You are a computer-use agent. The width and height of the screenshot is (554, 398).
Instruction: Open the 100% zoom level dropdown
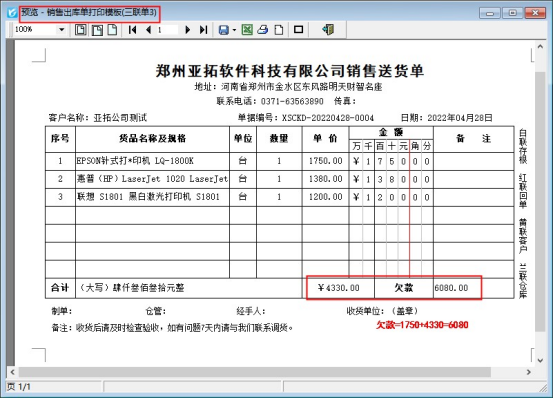(x=61, y=30)
